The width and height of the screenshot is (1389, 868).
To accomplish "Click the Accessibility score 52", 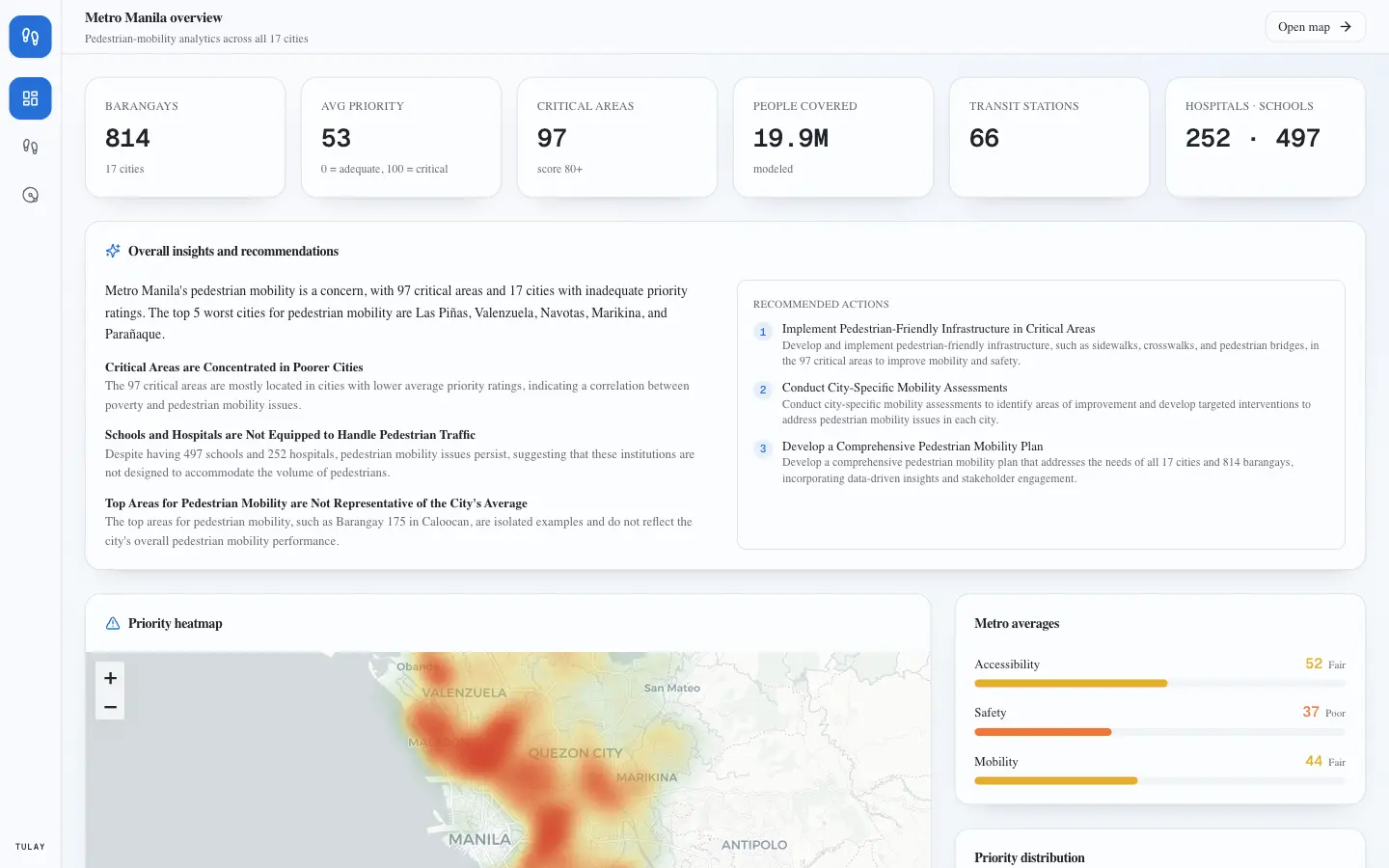I will (1314, 664).
